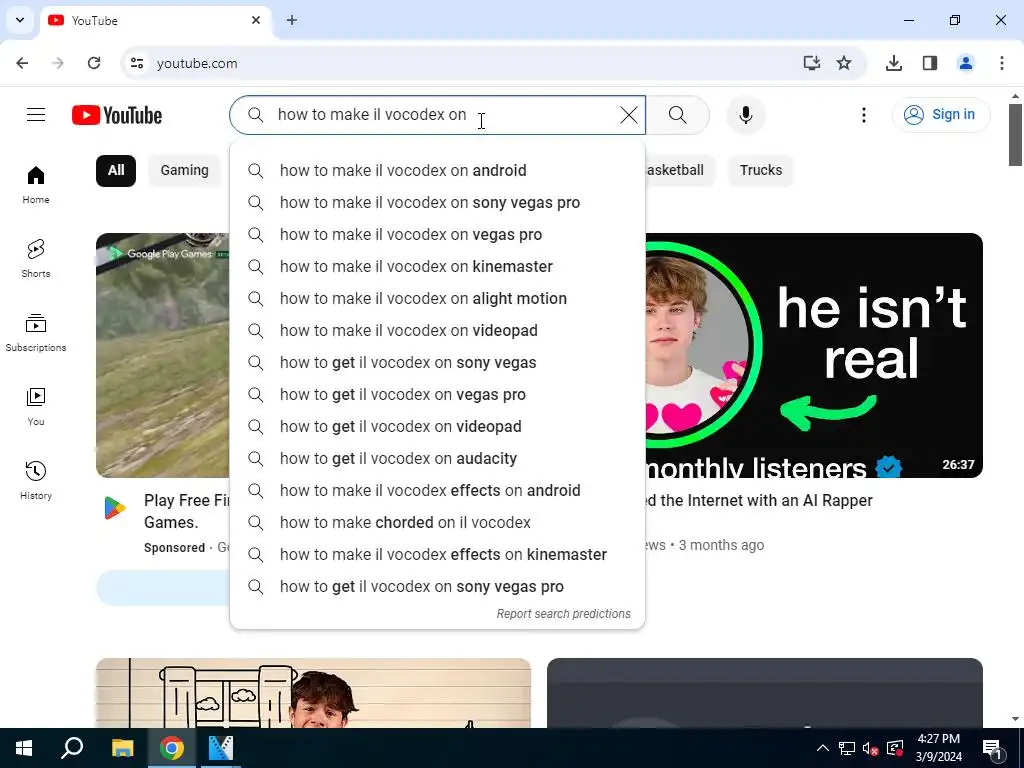Open File Explorer from taskbar
The width and height of the screenshot is (1024, 768).
[x=122, y=748]
